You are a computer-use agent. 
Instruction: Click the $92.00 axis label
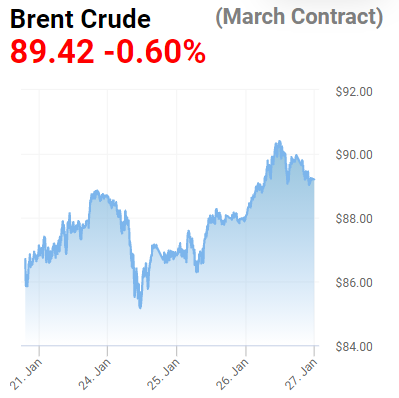point(354,92)
